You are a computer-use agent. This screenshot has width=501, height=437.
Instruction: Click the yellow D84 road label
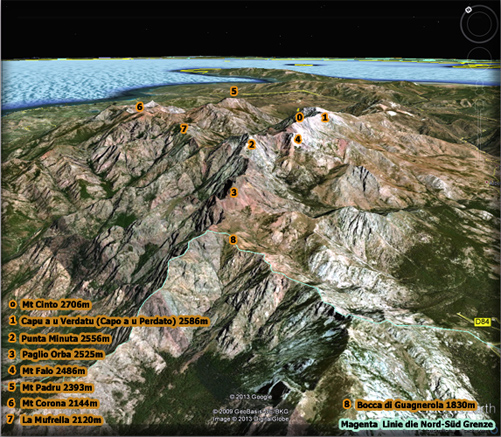483,322
